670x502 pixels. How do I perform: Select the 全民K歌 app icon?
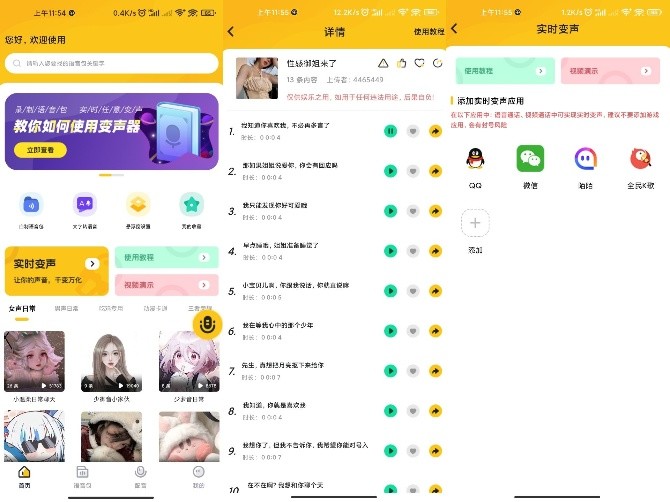[641, 159]
